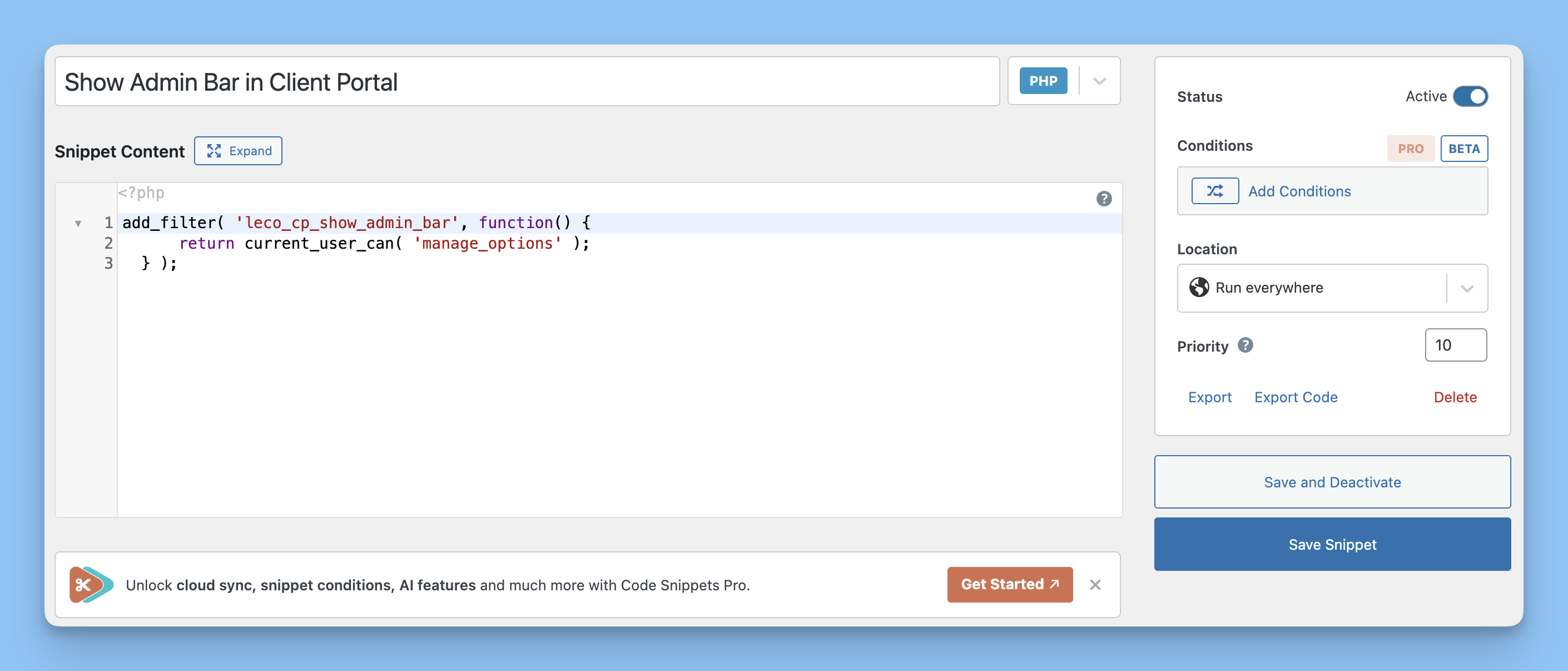Click line number 2 in the gutter

[x=108, y=244]
